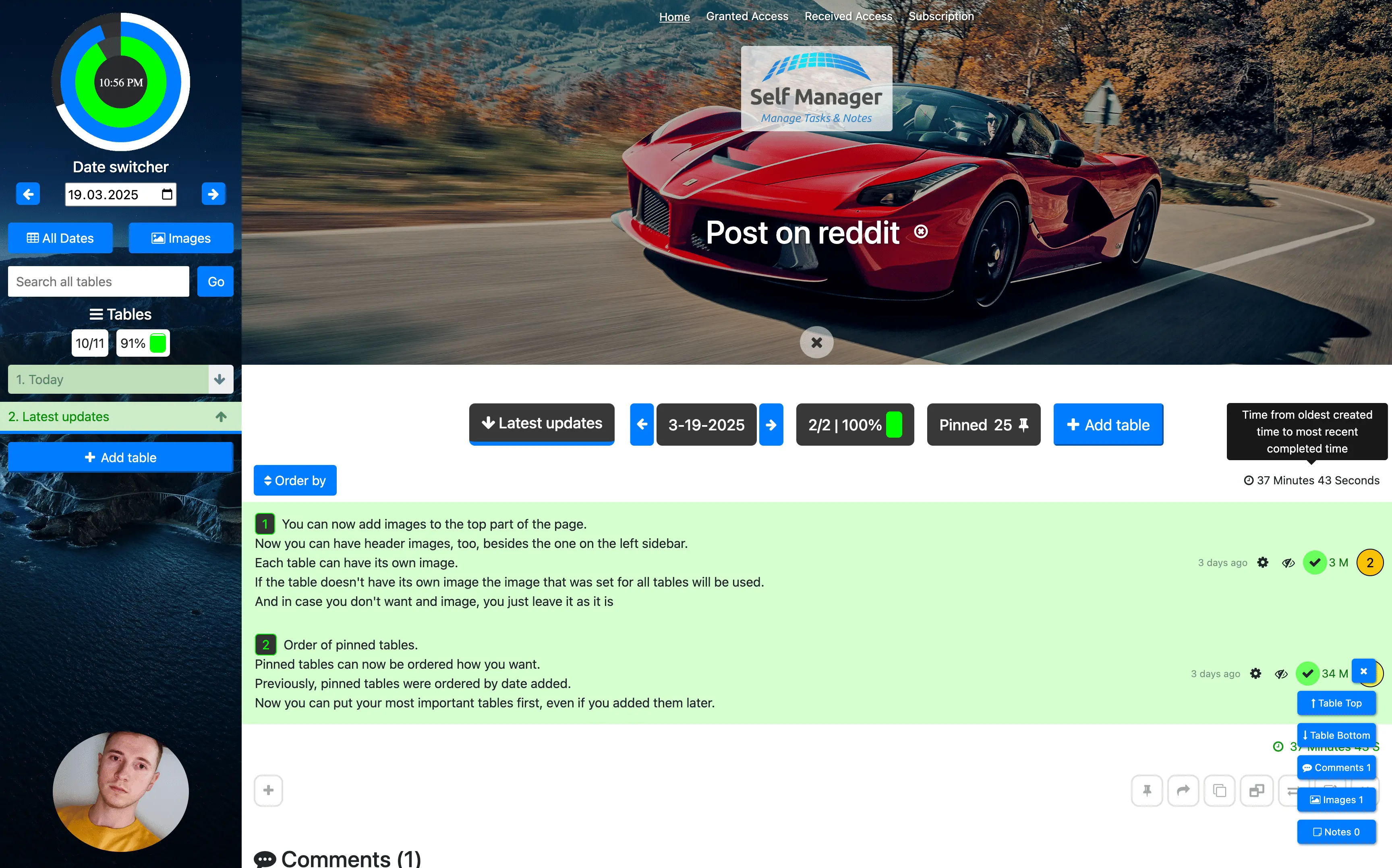Open settings gear for Order of pinned tables row

pyautogui.click(x=1255, y=674)
